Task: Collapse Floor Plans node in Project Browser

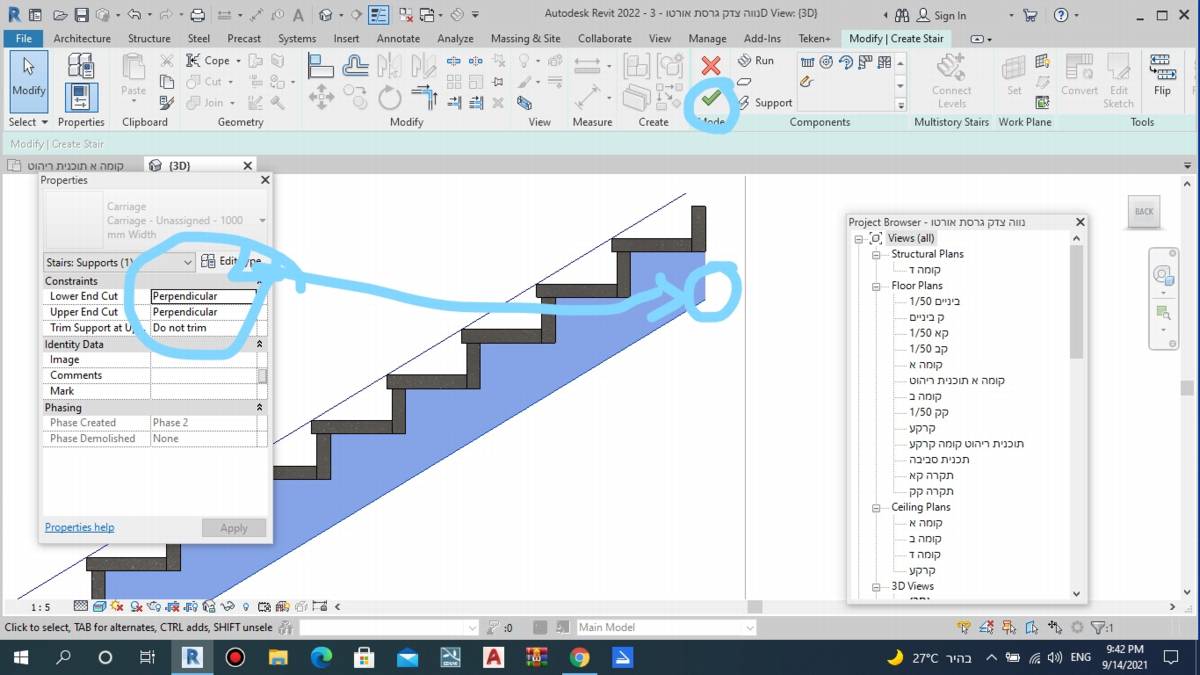Action: [874, 286]
